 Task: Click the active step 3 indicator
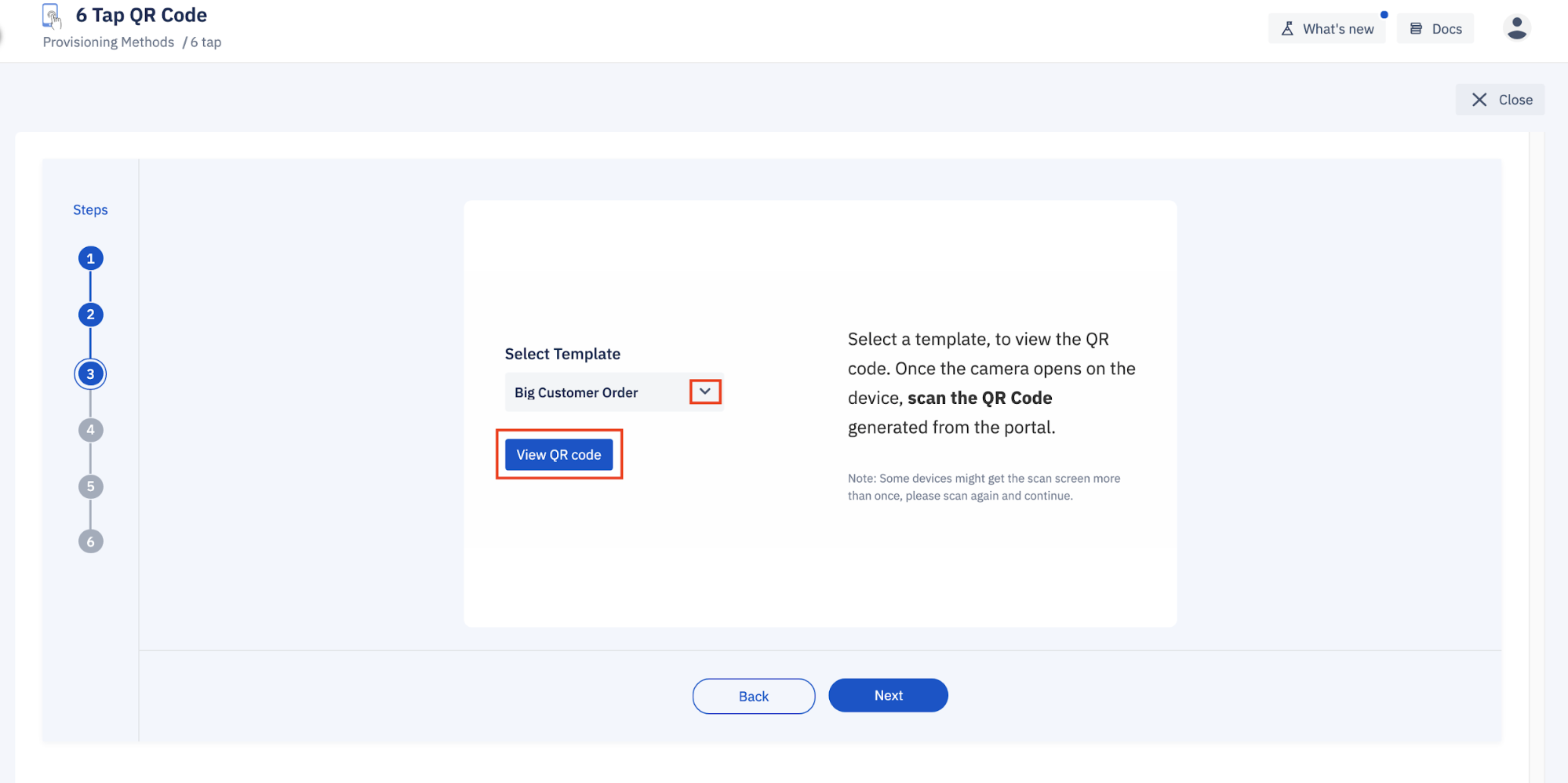point(90,373)
